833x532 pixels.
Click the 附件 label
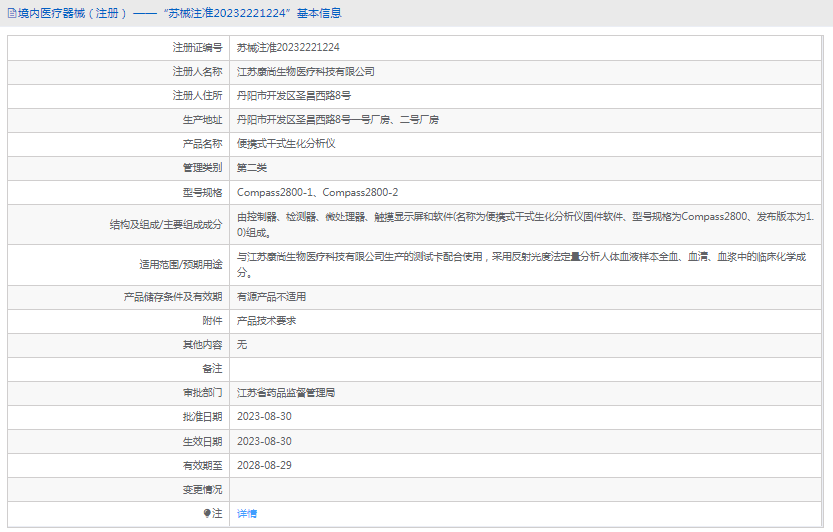(x=212, y=320)
